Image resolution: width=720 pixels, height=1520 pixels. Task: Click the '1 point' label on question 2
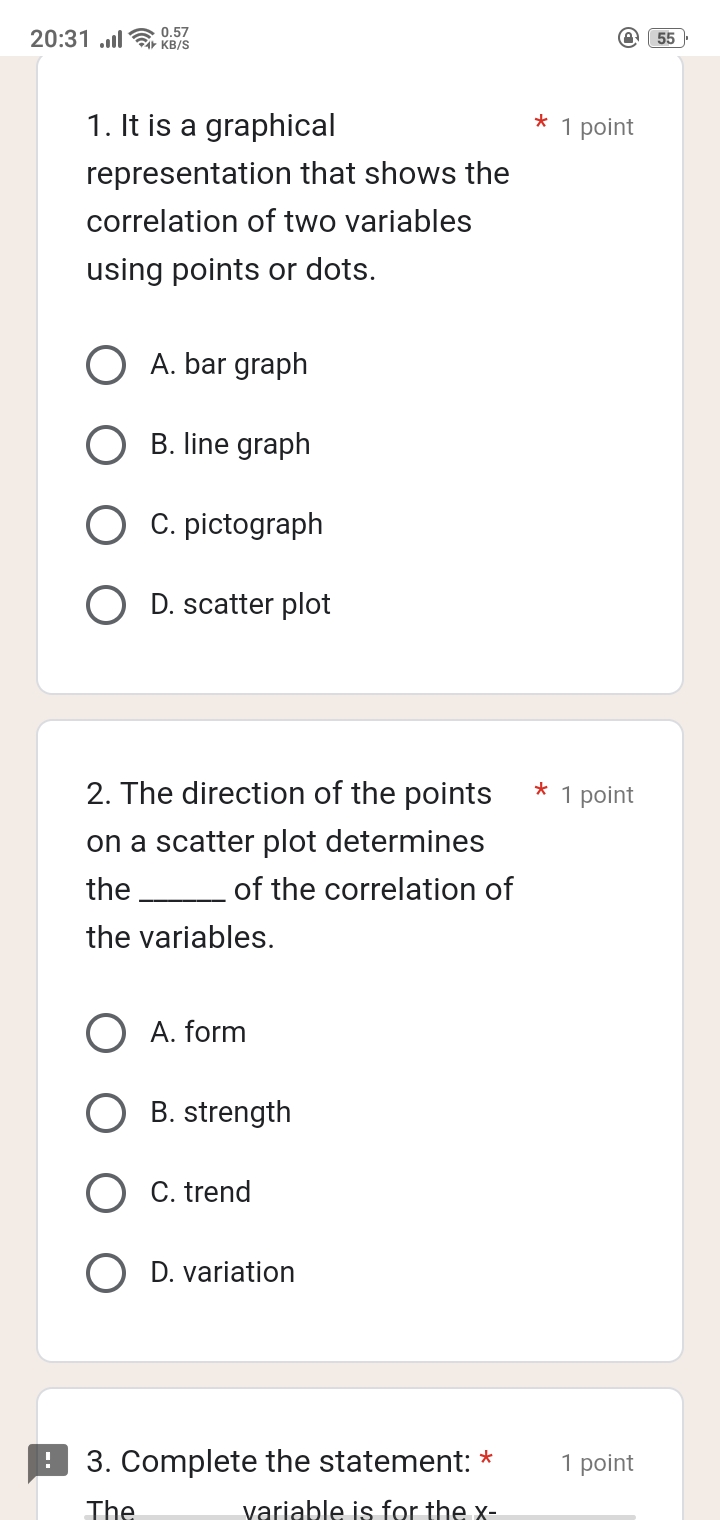point(597,794)
